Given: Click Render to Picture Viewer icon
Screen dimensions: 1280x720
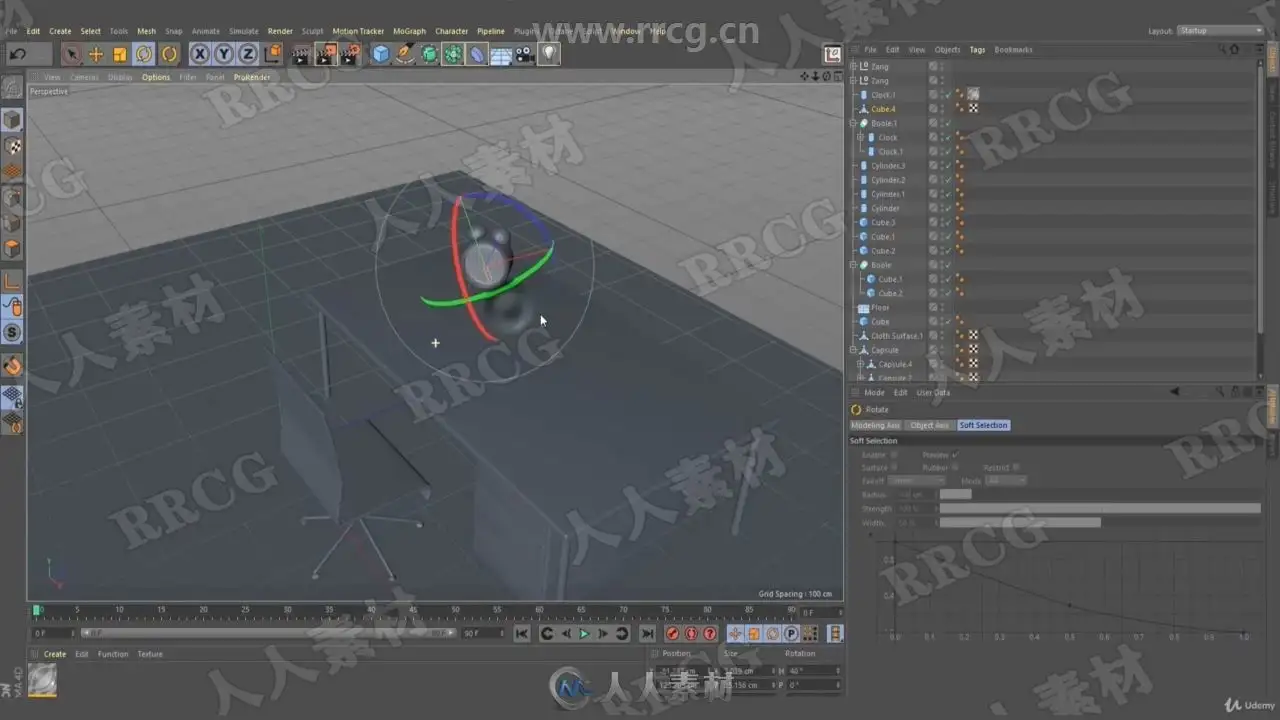Looking at the screenshot, I should pos(326,54).
